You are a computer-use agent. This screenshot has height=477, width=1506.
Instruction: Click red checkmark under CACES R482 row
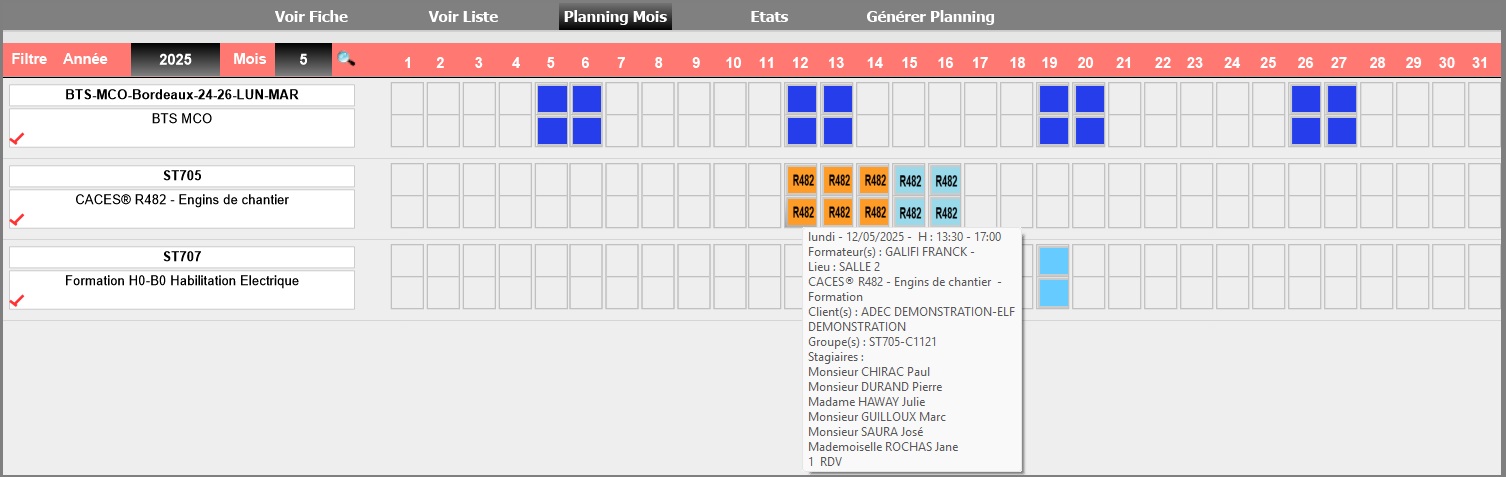coord(16,219)
